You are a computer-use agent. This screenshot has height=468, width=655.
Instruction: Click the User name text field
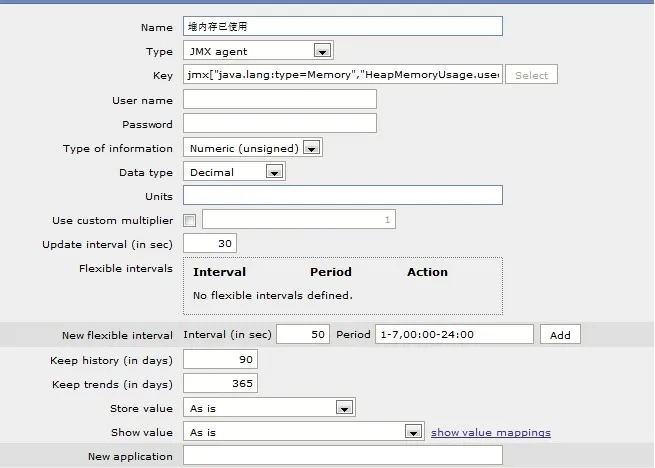pyautogui.click(x=279, y=99)
